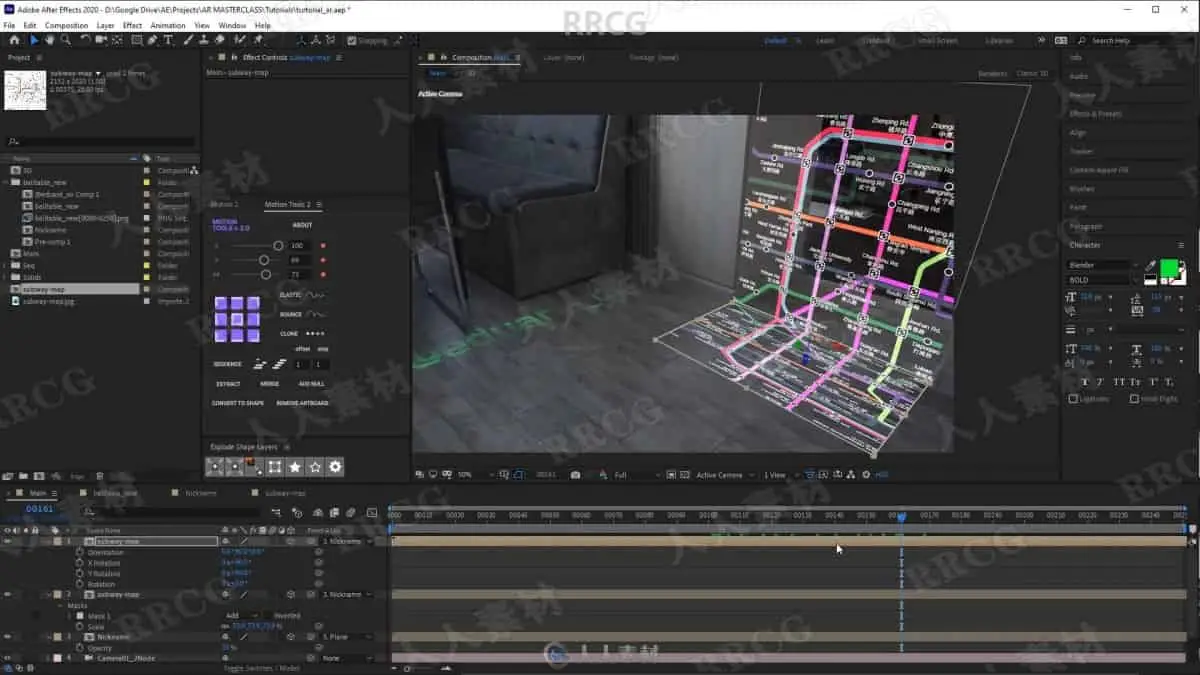Choose the Horizontal Type tool

pos(168,40)
